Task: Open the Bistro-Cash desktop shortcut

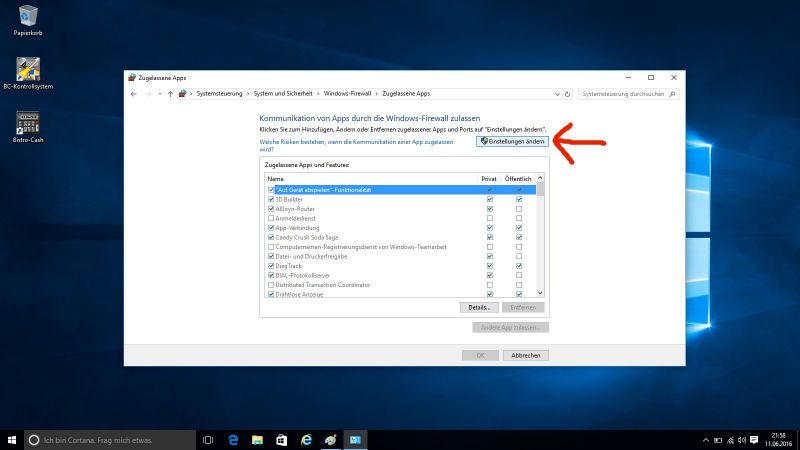Action: (28, 127)
